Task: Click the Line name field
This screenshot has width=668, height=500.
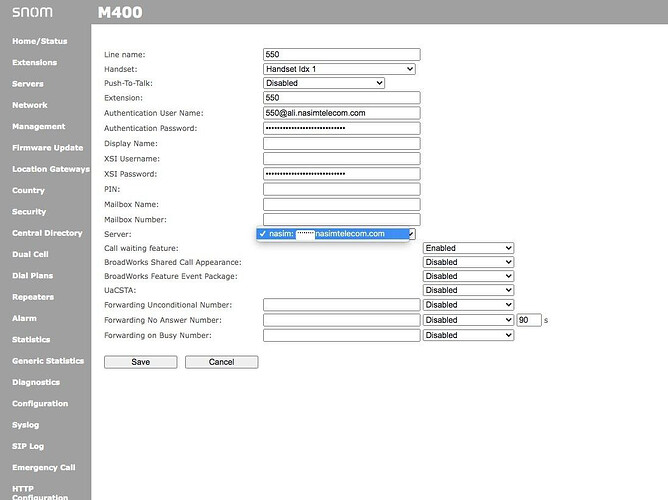Action: pos(342,55)
